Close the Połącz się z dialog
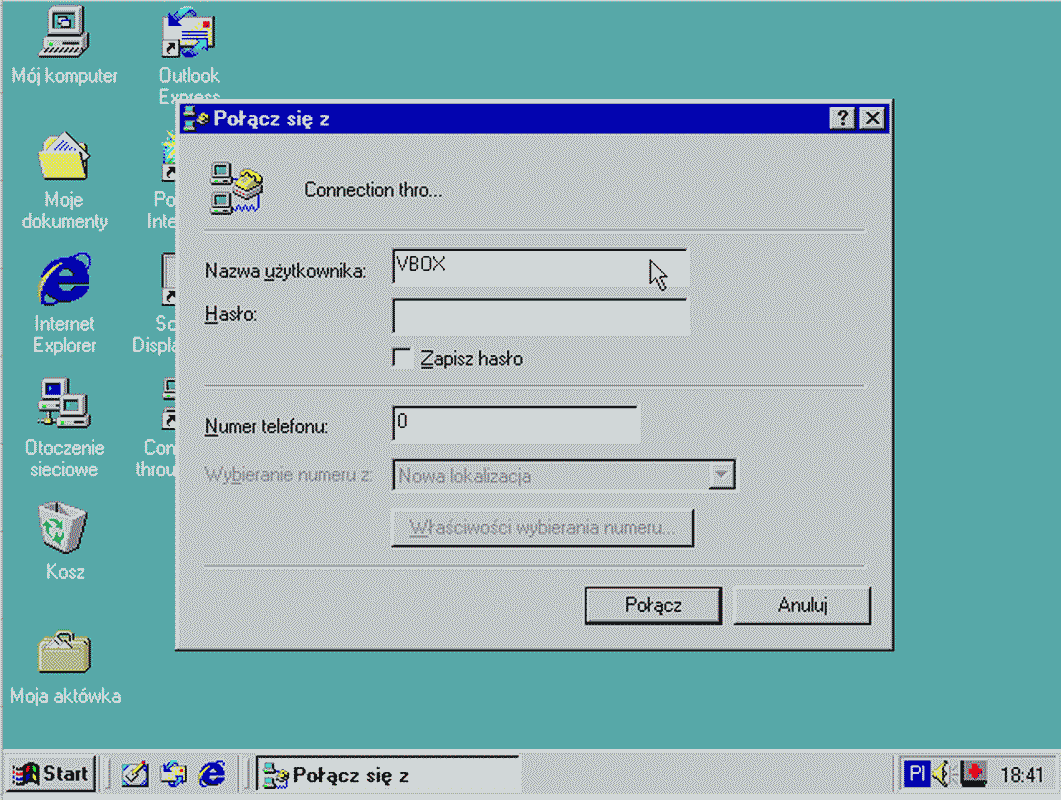Screen dimensions: 1061x800 873,118
